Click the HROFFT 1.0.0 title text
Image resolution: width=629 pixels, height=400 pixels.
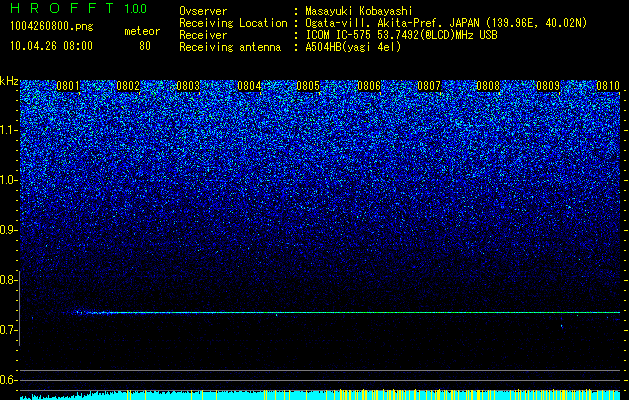(79, 8)
